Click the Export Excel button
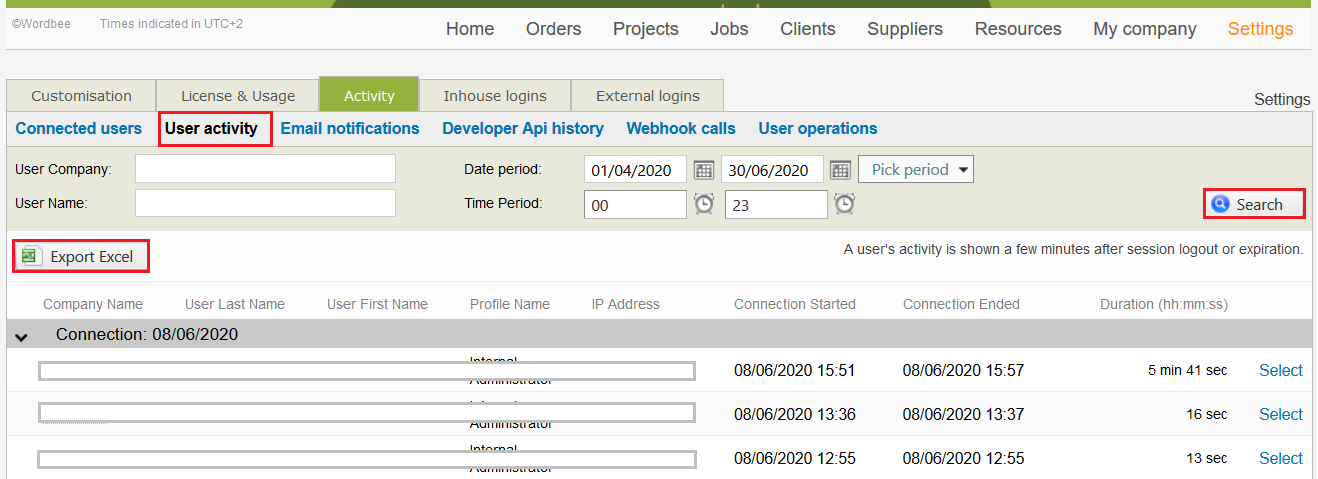Viewport: 1318px width, 479px height. [80, 257]
